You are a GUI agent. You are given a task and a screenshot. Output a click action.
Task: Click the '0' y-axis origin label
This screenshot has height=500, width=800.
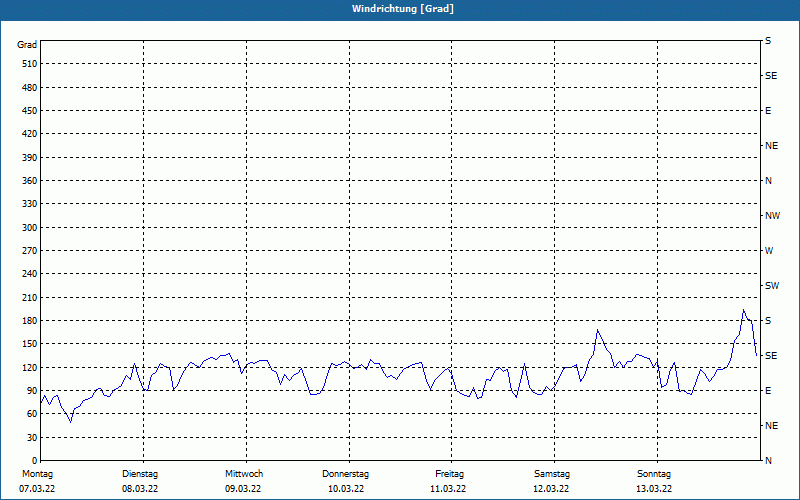[x=35, y=461]
